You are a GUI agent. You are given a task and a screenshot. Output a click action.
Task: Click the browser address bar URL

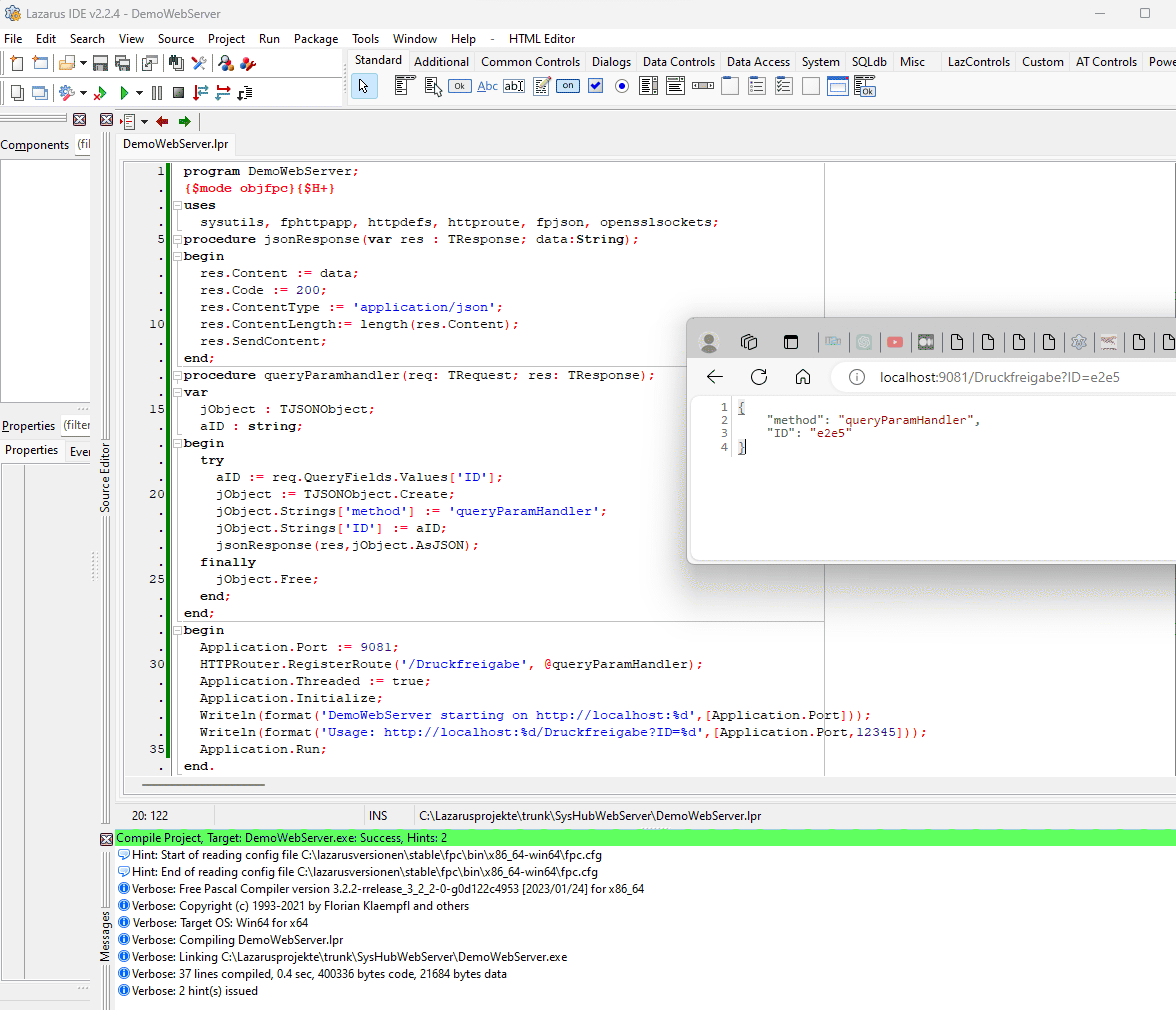point(999,378)
